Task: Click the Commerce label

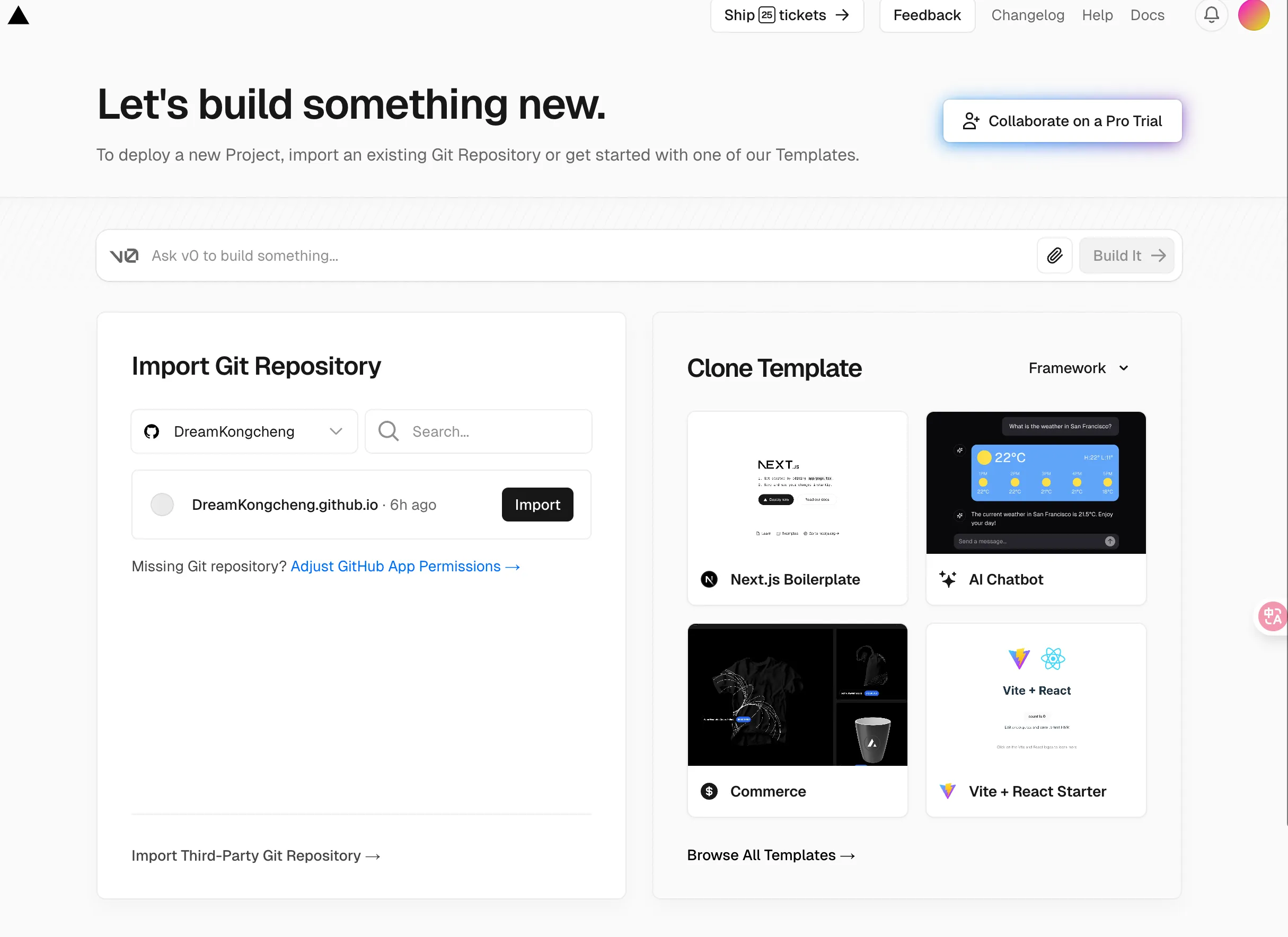Action: coord(768,791)
